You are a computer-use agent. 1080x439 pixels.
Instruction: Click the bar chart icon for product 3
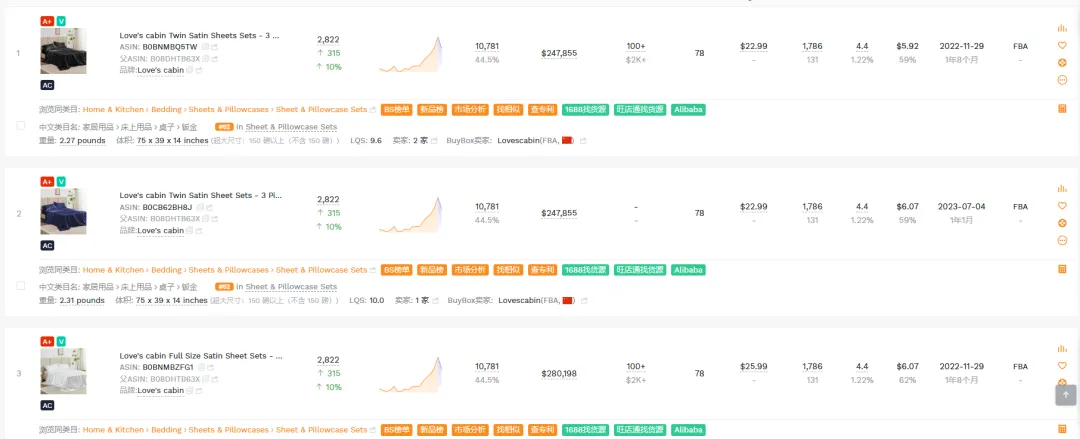(1062, 349)
